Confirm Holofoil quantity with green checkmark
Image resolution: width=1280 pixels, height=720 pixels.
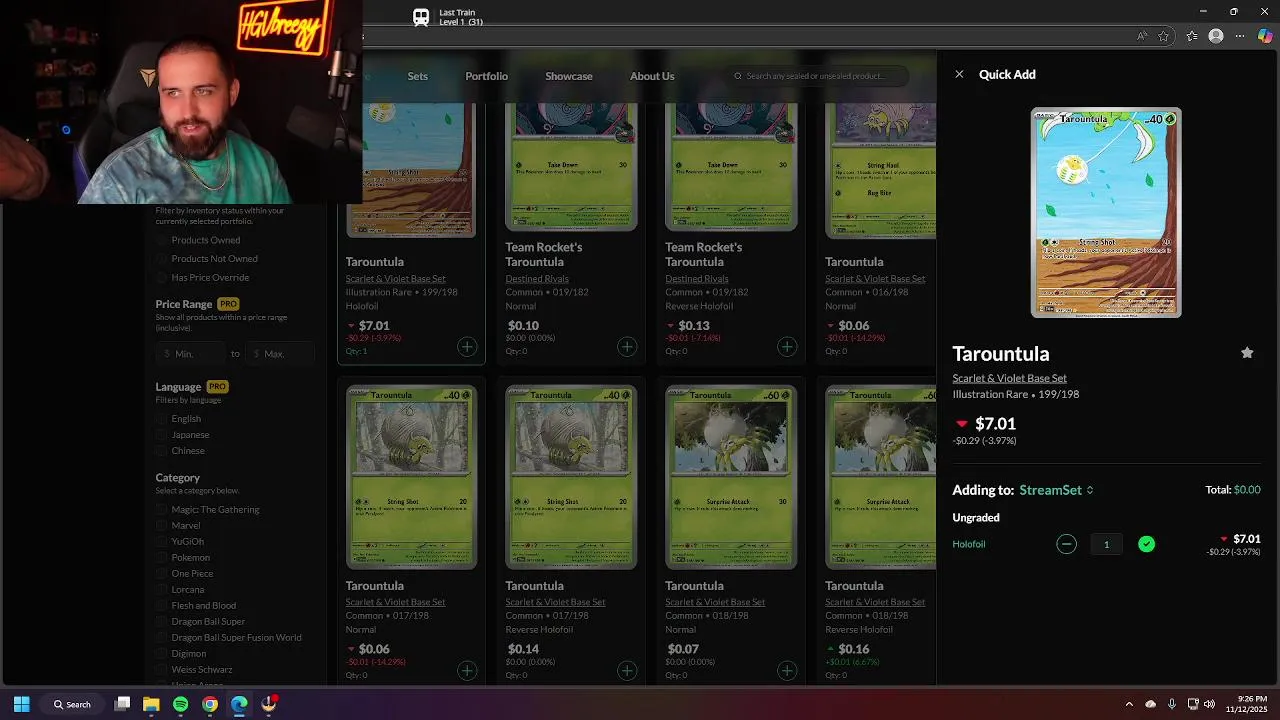pyautogui.click(x=1146, y=544)
